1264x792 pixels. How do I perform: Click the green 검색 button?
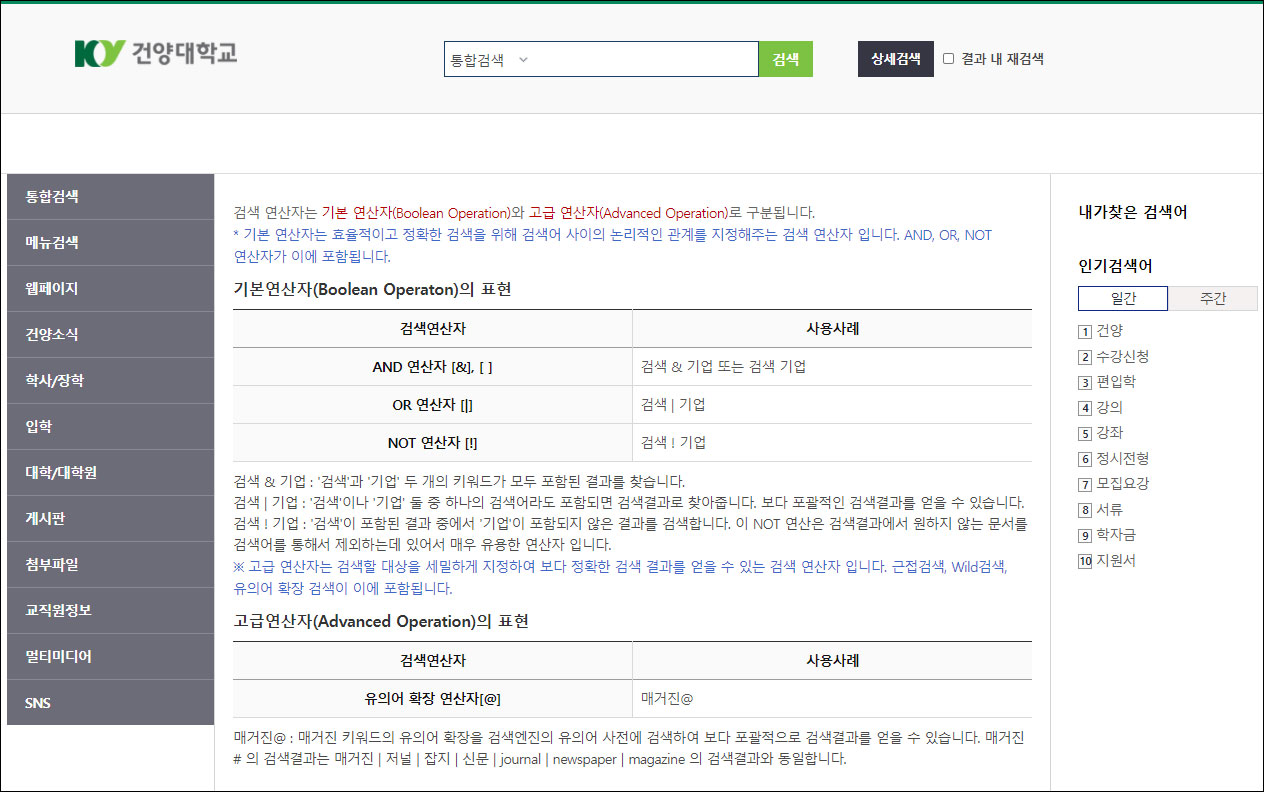point(786,59)
